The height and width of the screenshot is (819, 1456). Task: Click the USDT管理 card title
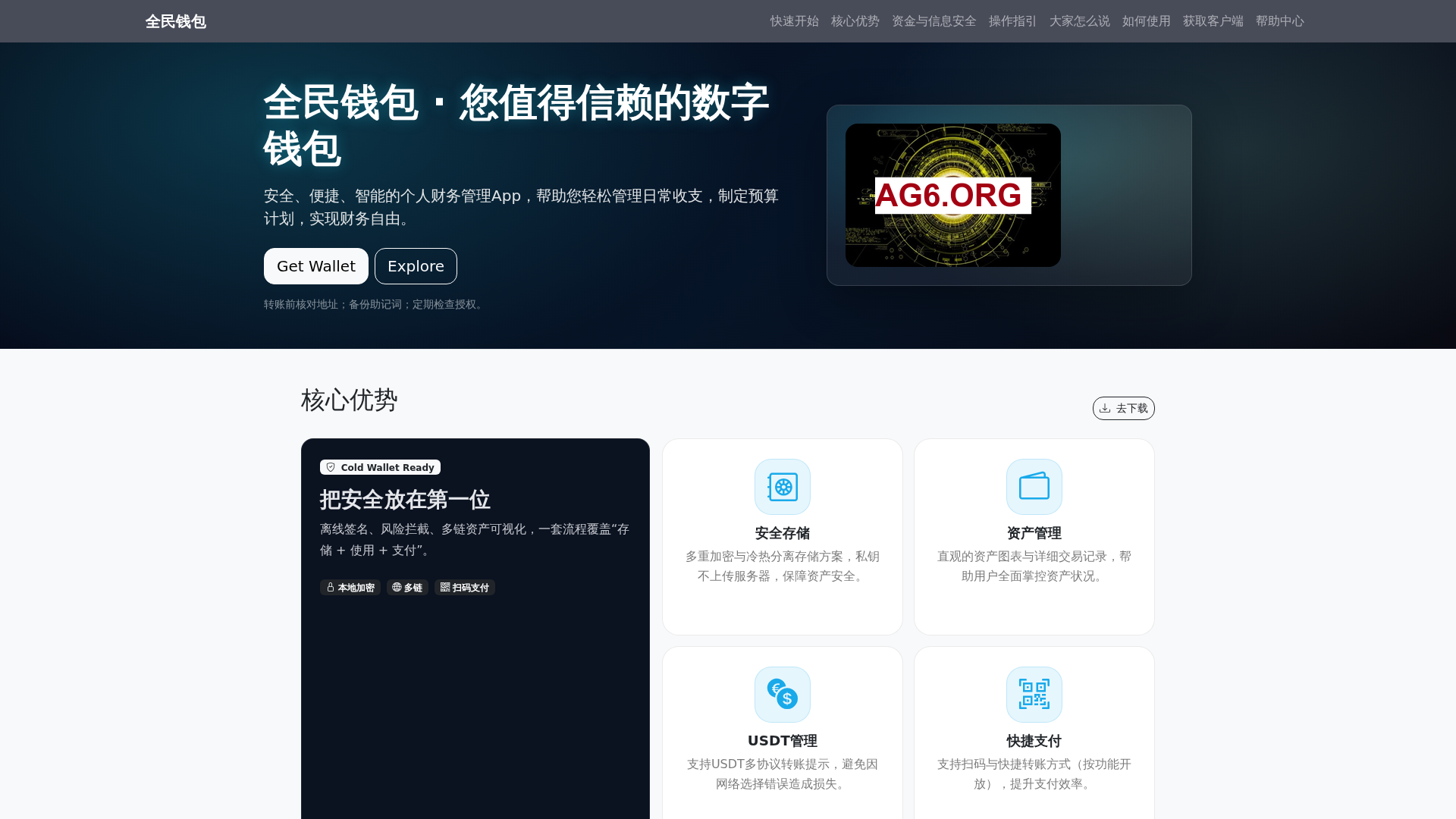[783, 741]
